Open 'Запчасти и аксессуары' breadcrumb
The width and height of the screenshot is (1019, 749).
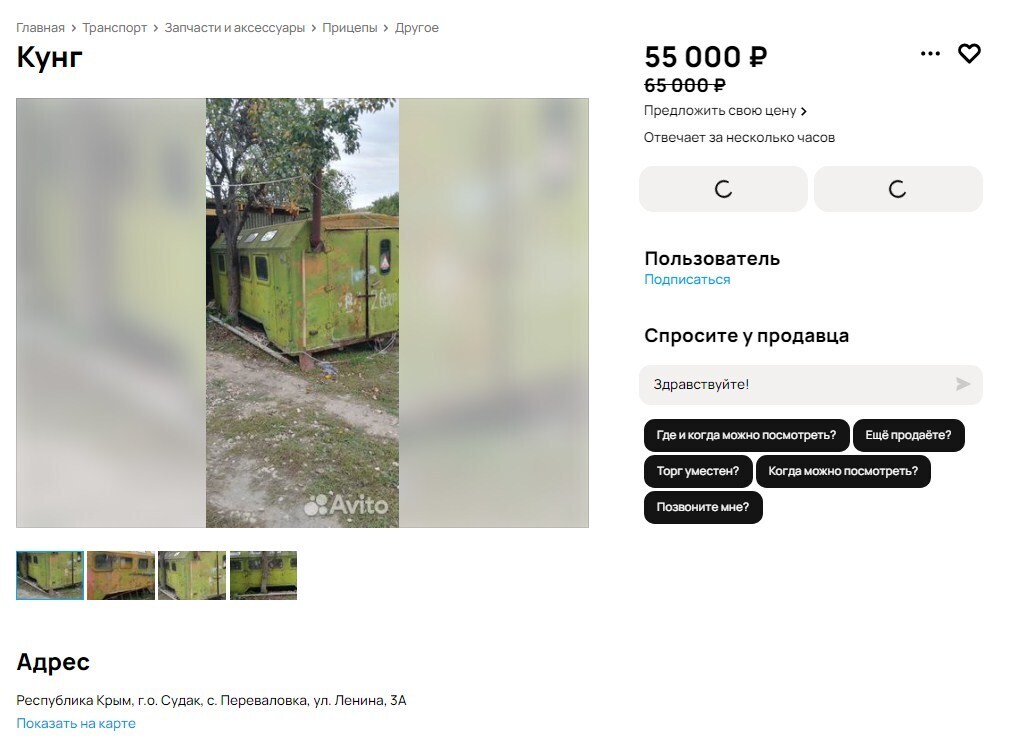click(x=235, y=28)
